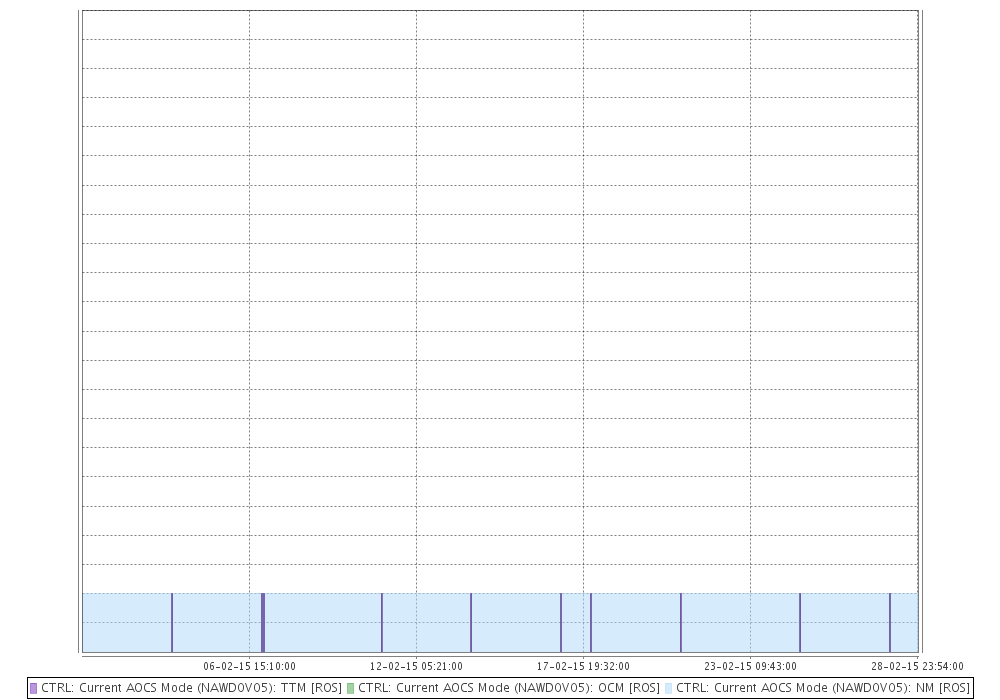Image resolution: width=1000 pixels, height=700 pixels.
Task: Click the axis label 06-02-15 15:10:00
Action: (249, 666)
